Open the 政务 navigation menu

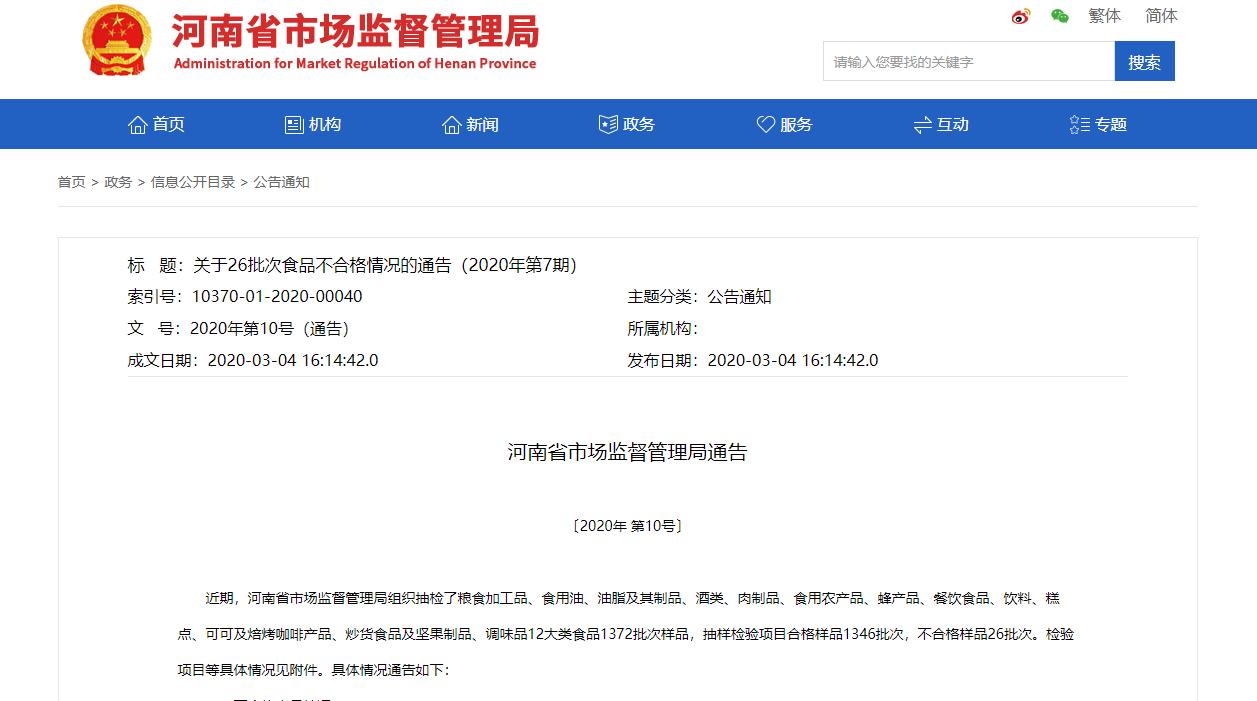pyautogui.click(x=625, y=123)
